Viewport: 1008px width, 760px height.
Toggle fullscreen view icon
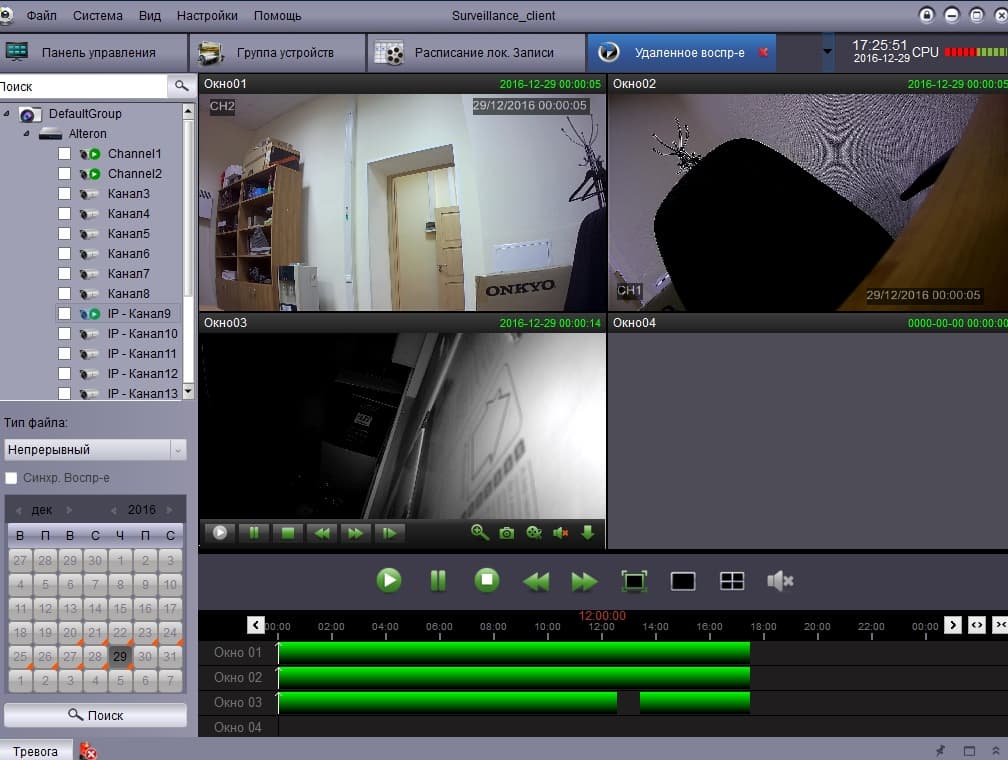(634, 581)
